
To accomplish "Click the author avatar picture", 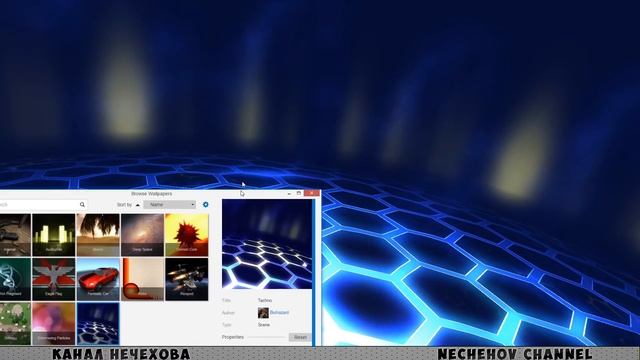I will (263, 313).
